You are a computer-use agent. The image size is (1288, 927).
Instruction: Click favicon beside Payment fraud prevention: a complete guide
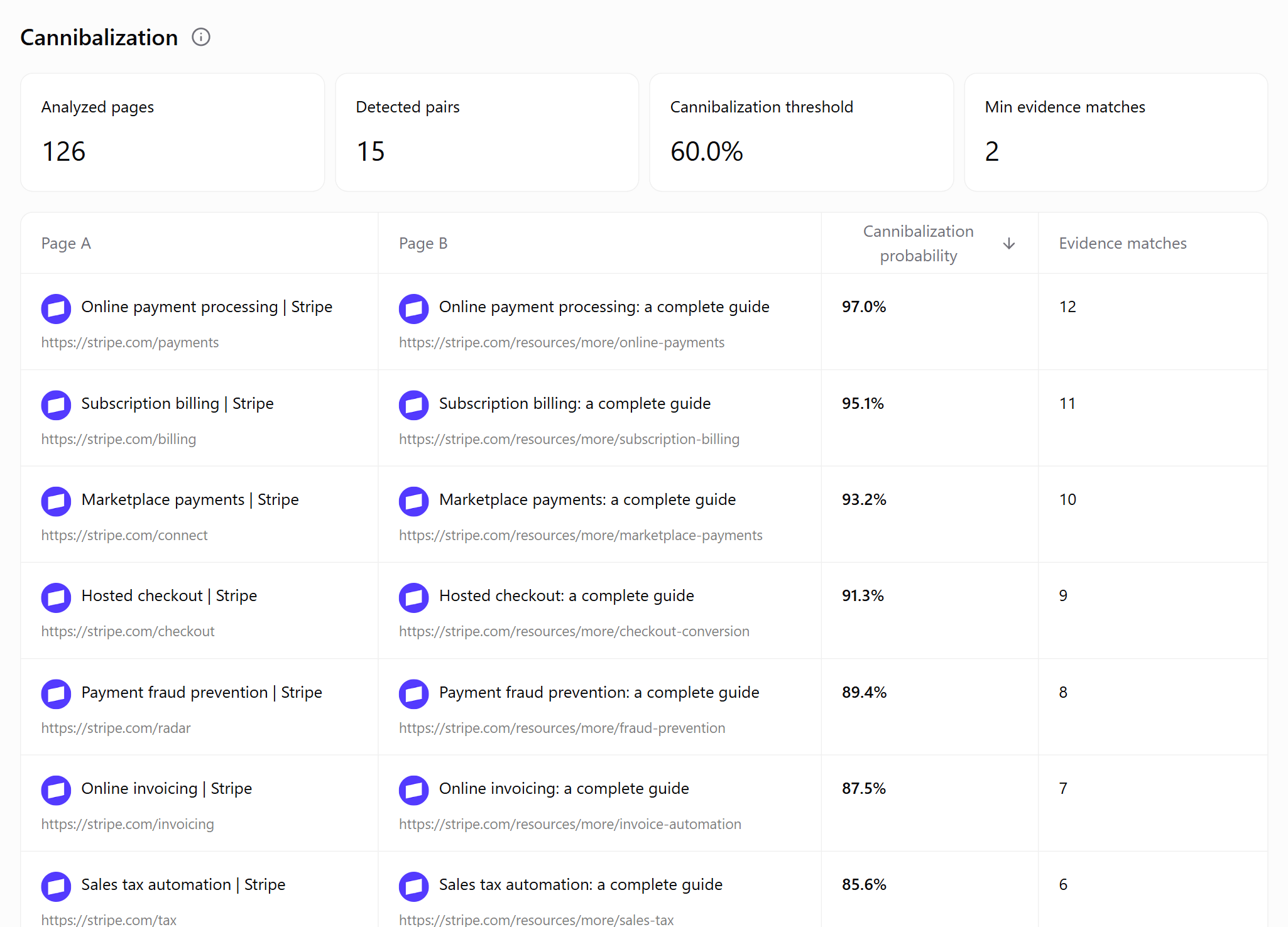413,694
